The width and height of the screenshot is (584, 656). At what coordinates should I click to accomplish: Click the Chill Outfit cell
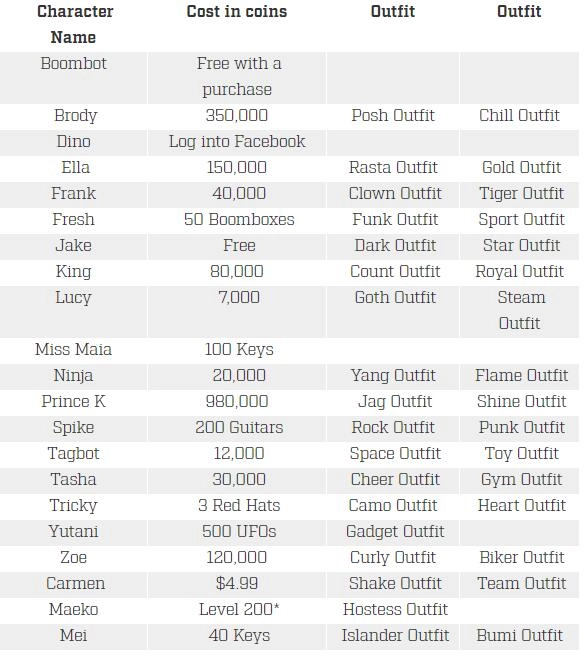point(519,115)
